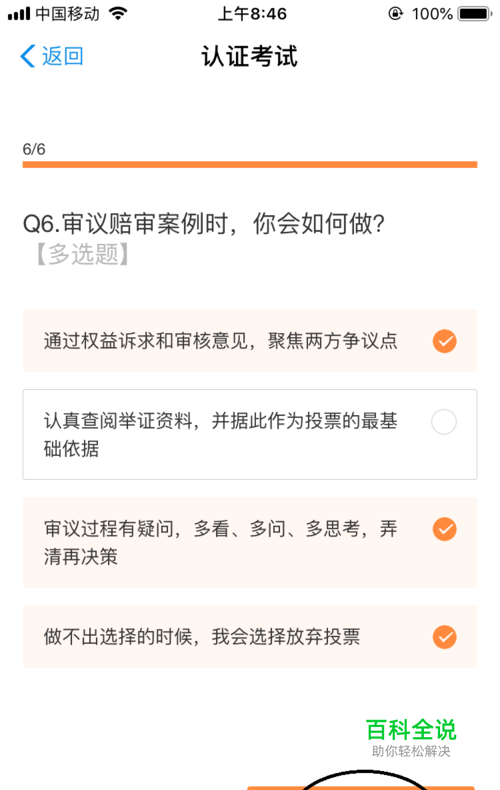500x790 pixels.
Task: Tap the orange progress bar
Action: pyautogui.click(x=249, y=164)
